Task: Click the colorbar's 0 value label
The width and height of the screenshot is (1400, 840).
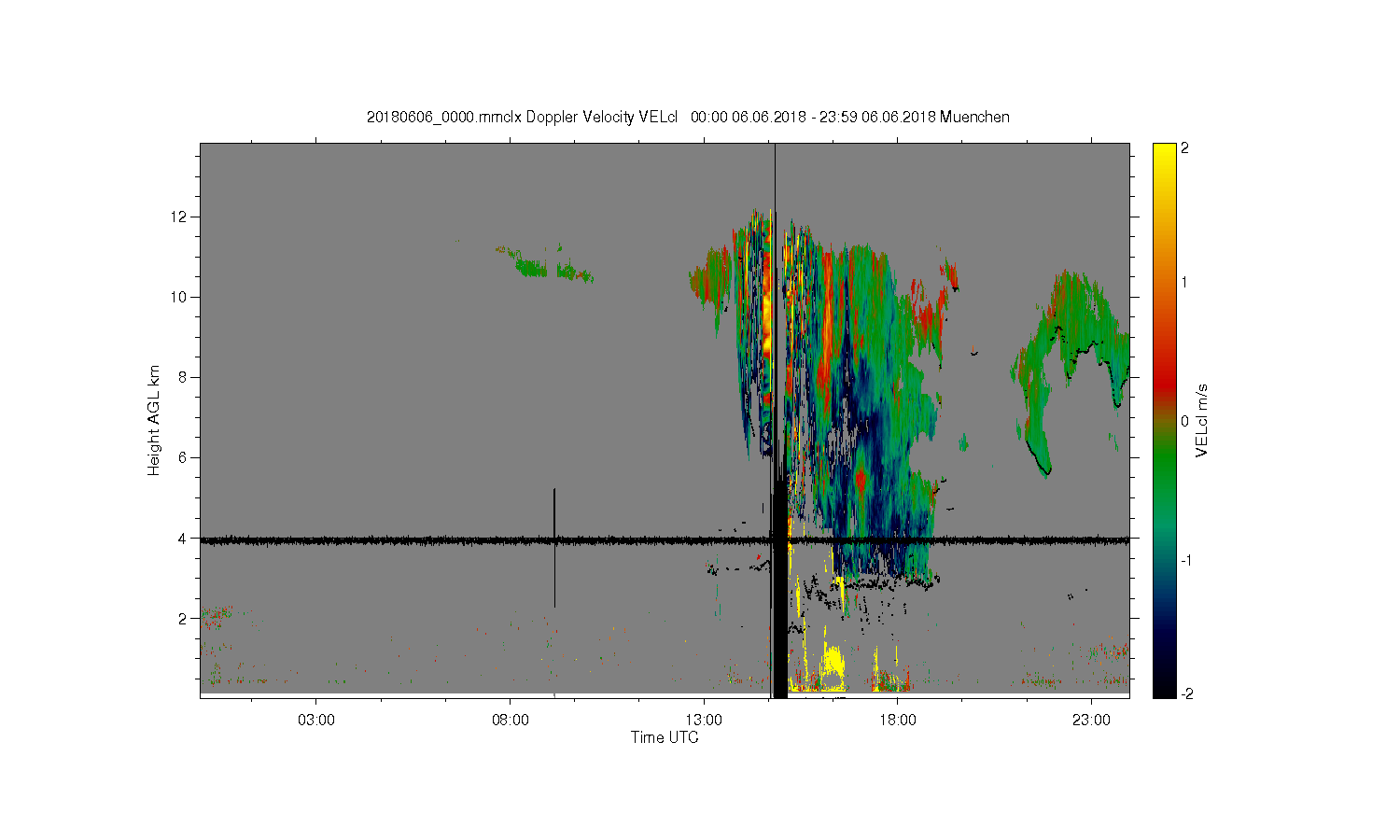Action: click(x=1184, y=421)
